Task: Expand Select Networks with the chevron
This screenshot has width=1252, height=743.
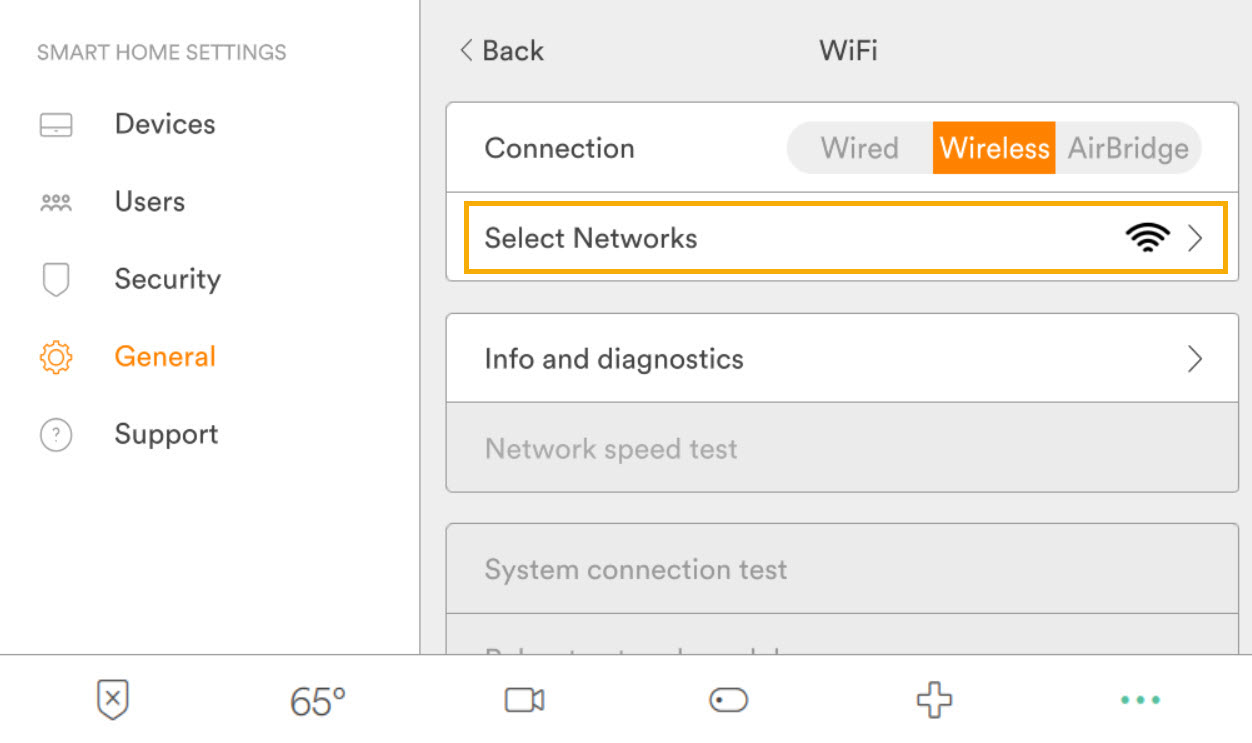Action: tap(1195, 238)
